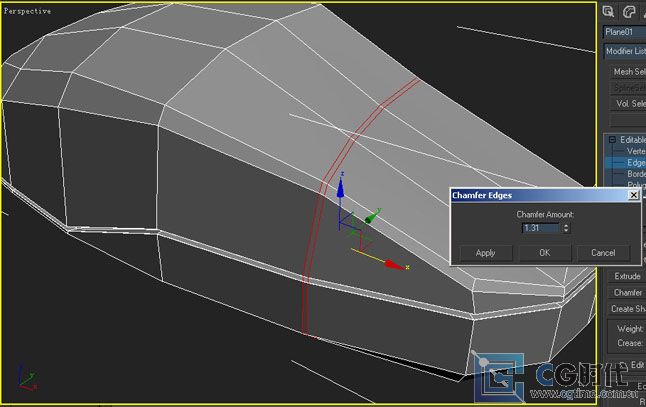Focus the Chamfer Amount value field

[x=540, y=228]
